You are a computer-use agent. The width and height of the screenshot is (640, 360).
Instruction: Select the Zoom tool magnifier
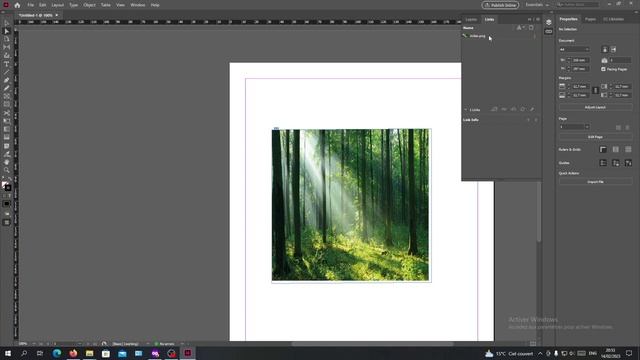click(x=7, y=170)
